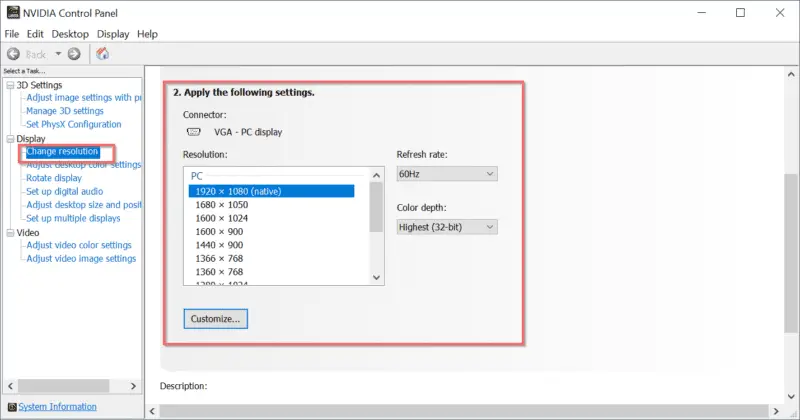Click task tree scroll left arrow
The image size is (800, 420).
pyautogui.click(x=10, y=386)
